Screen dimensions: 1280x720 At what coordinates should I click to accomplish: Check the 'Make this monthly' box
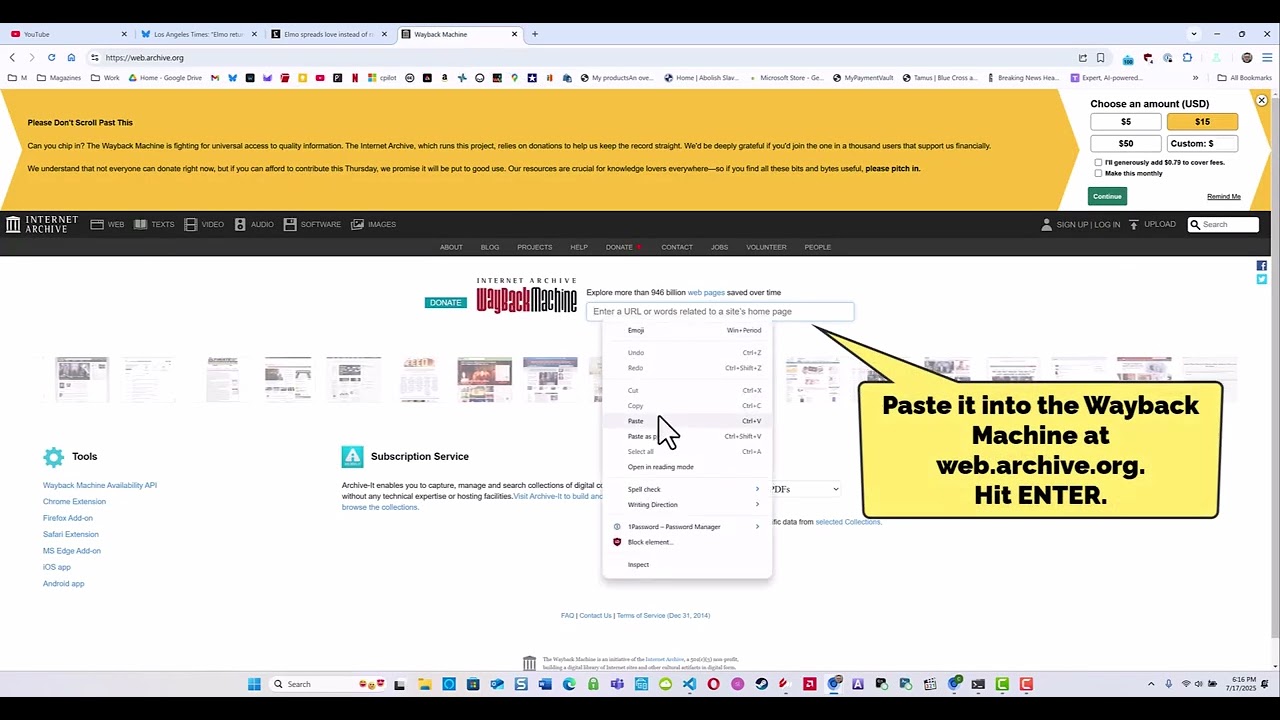click(1098, 173)
